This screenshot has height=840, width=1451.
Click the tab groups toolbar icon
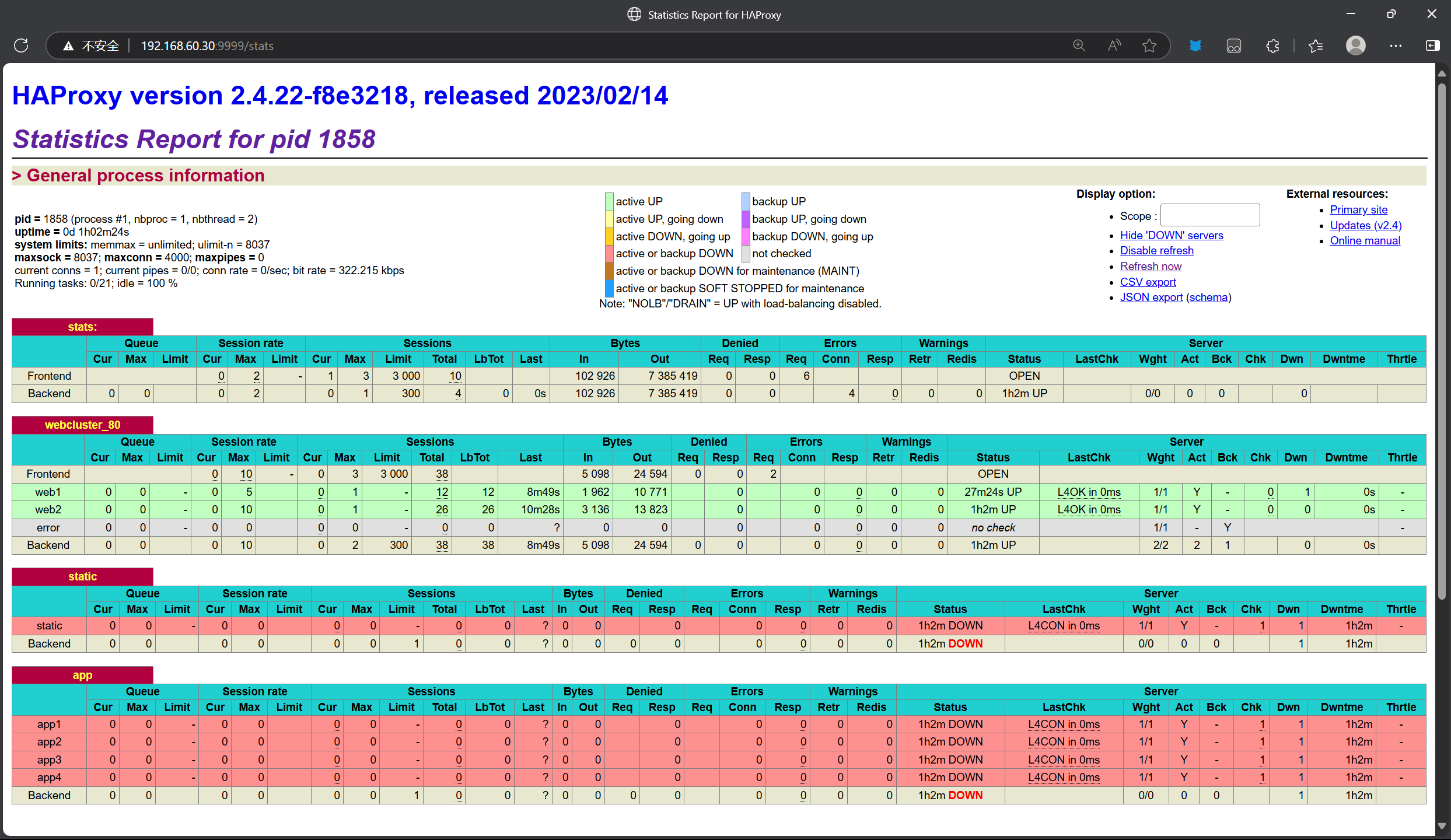pos(1234,45)
